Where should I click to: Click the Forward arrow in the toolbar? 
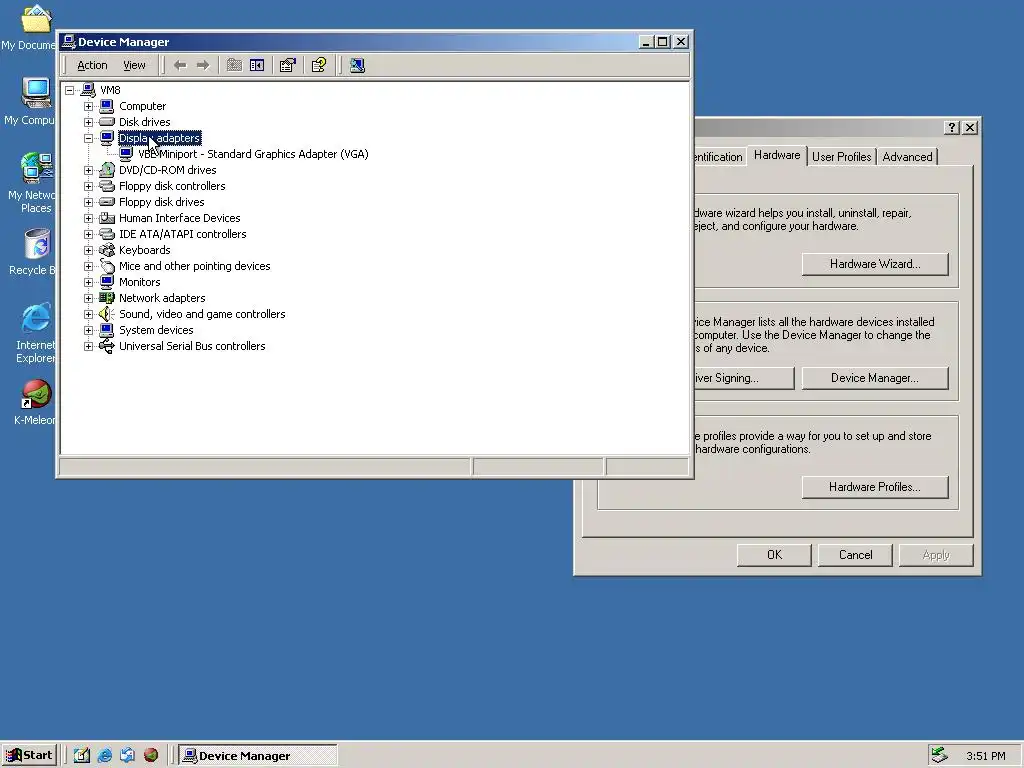coord(203,65)
